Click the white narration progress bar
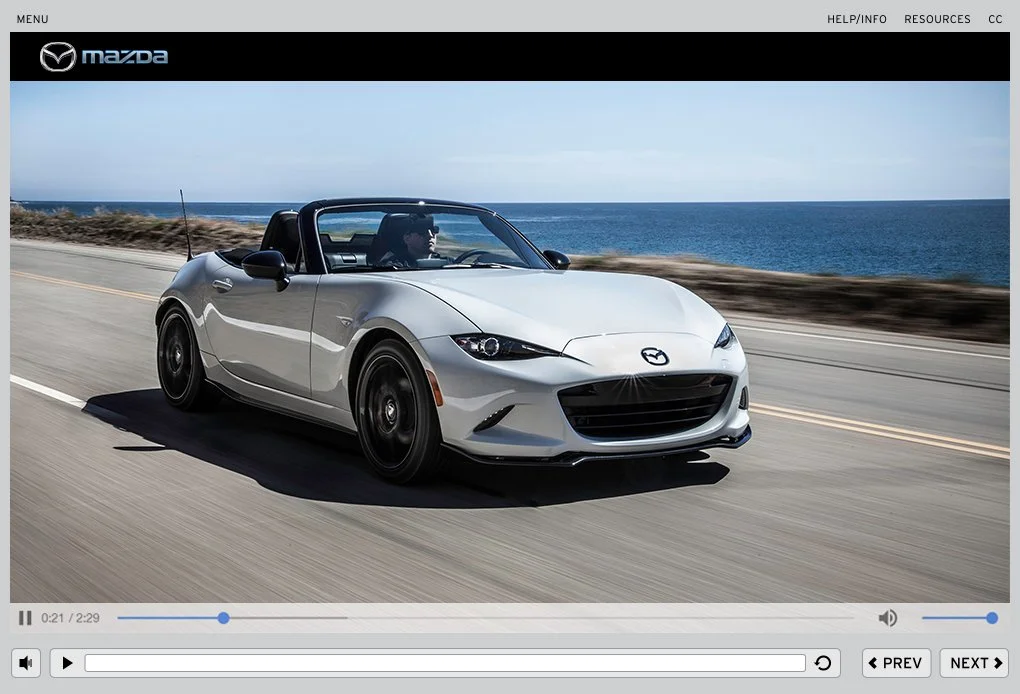 point(445,663)
